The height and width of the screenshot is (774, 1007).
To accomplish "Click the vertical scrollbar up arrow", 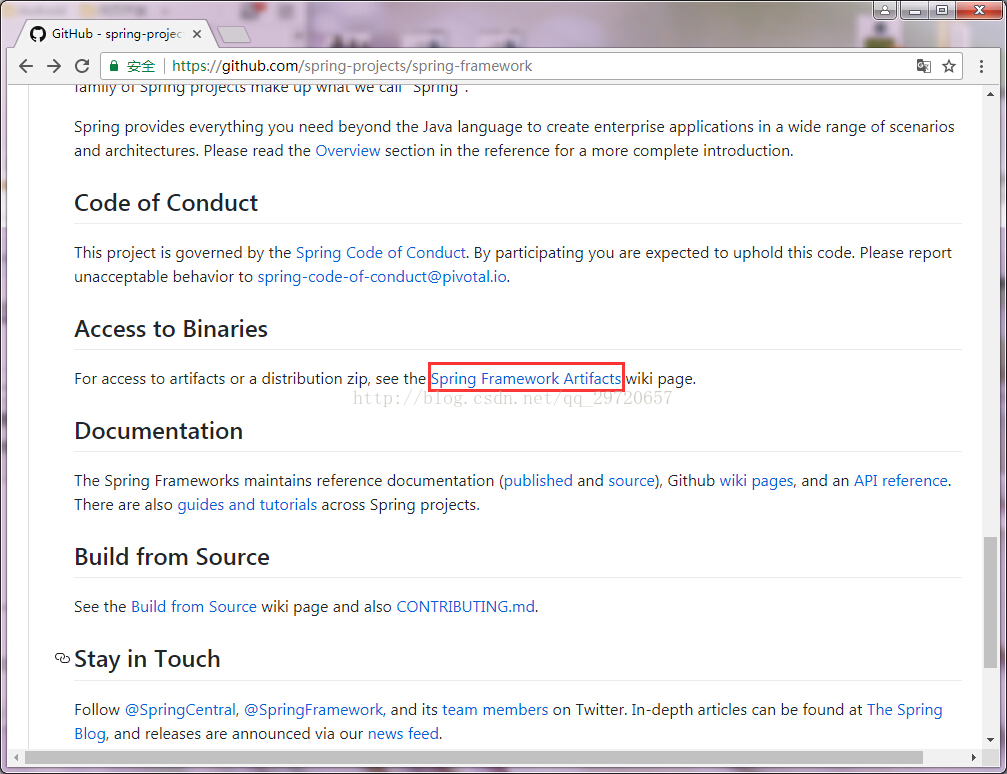I will pos(990,94).
